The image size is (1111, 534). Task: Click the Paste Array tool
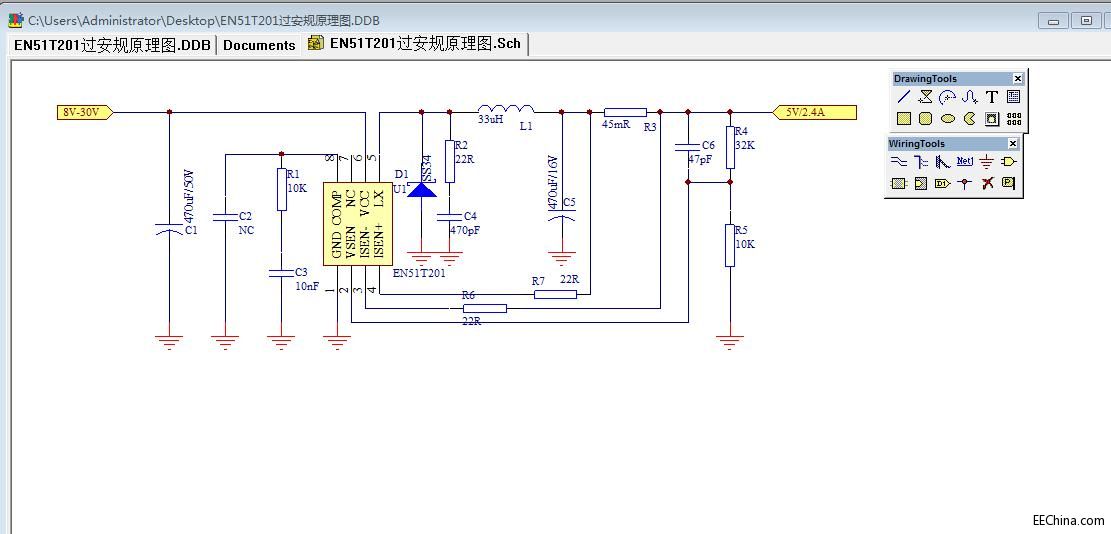tap(1014, 119)
